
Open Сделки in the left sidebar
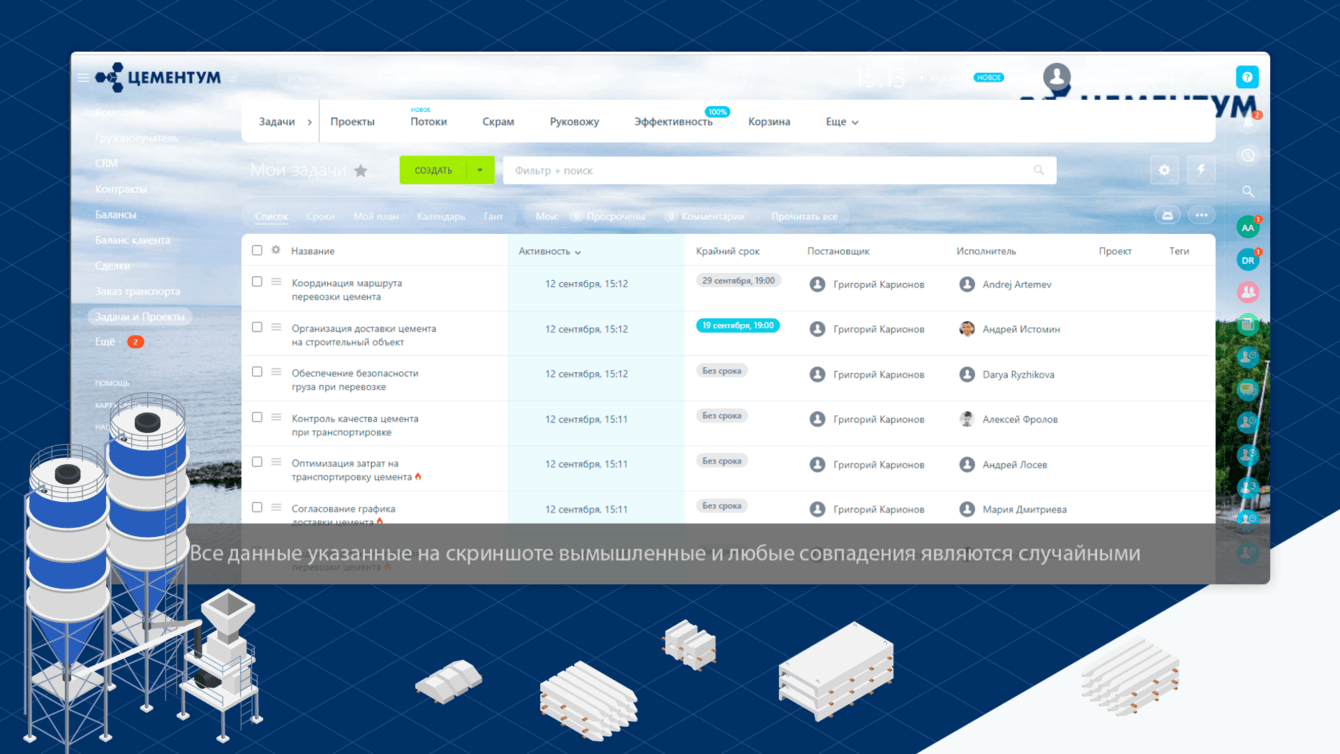(x=113, y=265)
